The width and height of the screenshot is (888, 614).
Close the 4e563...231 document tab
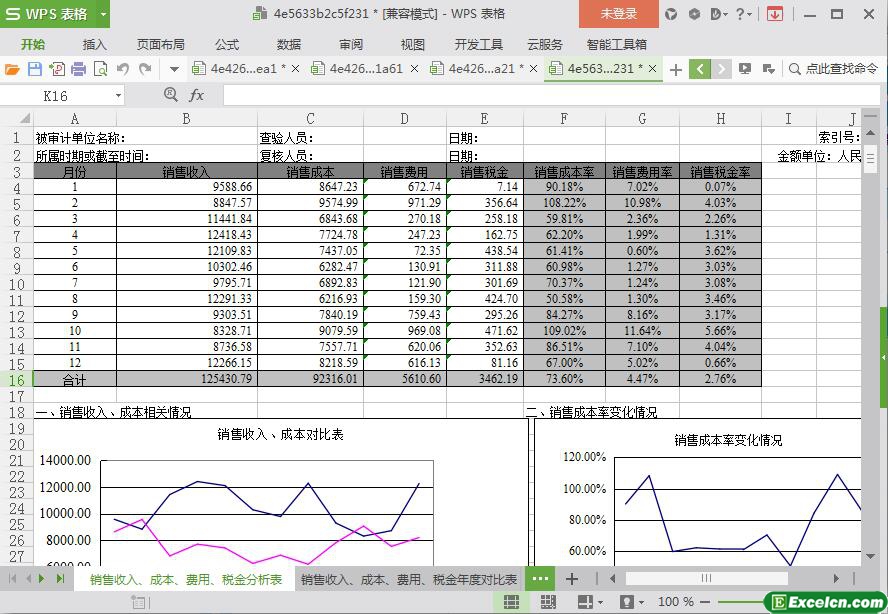[653, 69]
